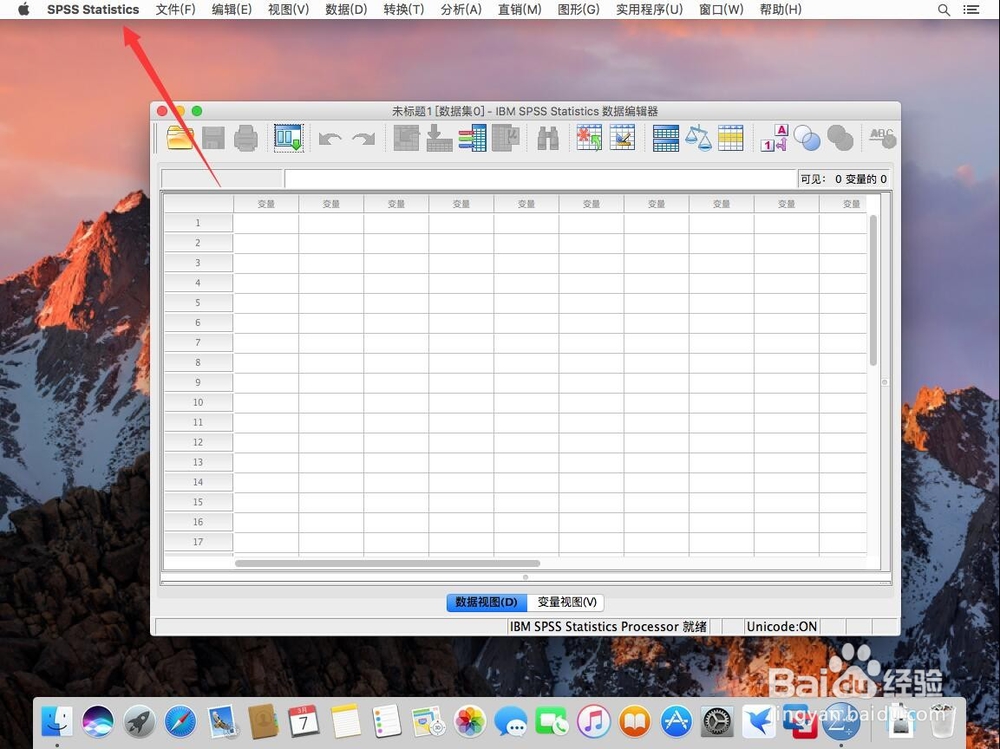Screen dimensions: 1000x749
Task: Click 'IBM SPSS Statistics Processor 就绪' status text
Action: pos(608,627)
